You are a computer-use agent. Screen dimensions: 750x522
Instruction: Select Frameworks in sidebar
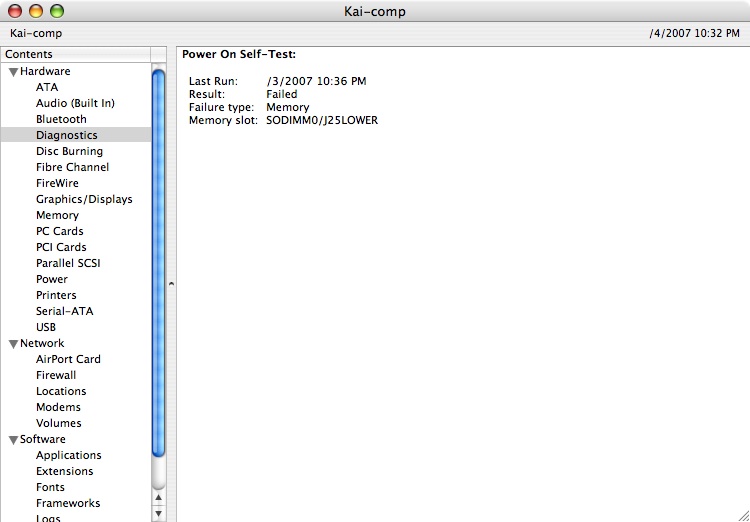click(68, 503)
